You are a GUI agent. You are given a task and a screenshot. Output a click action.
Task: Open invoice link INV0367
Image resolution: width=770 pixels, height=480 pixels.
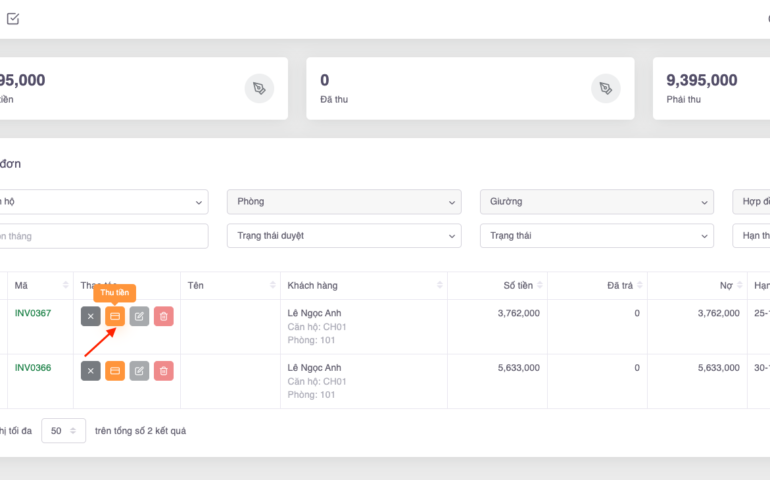click(x=32, y=313)
